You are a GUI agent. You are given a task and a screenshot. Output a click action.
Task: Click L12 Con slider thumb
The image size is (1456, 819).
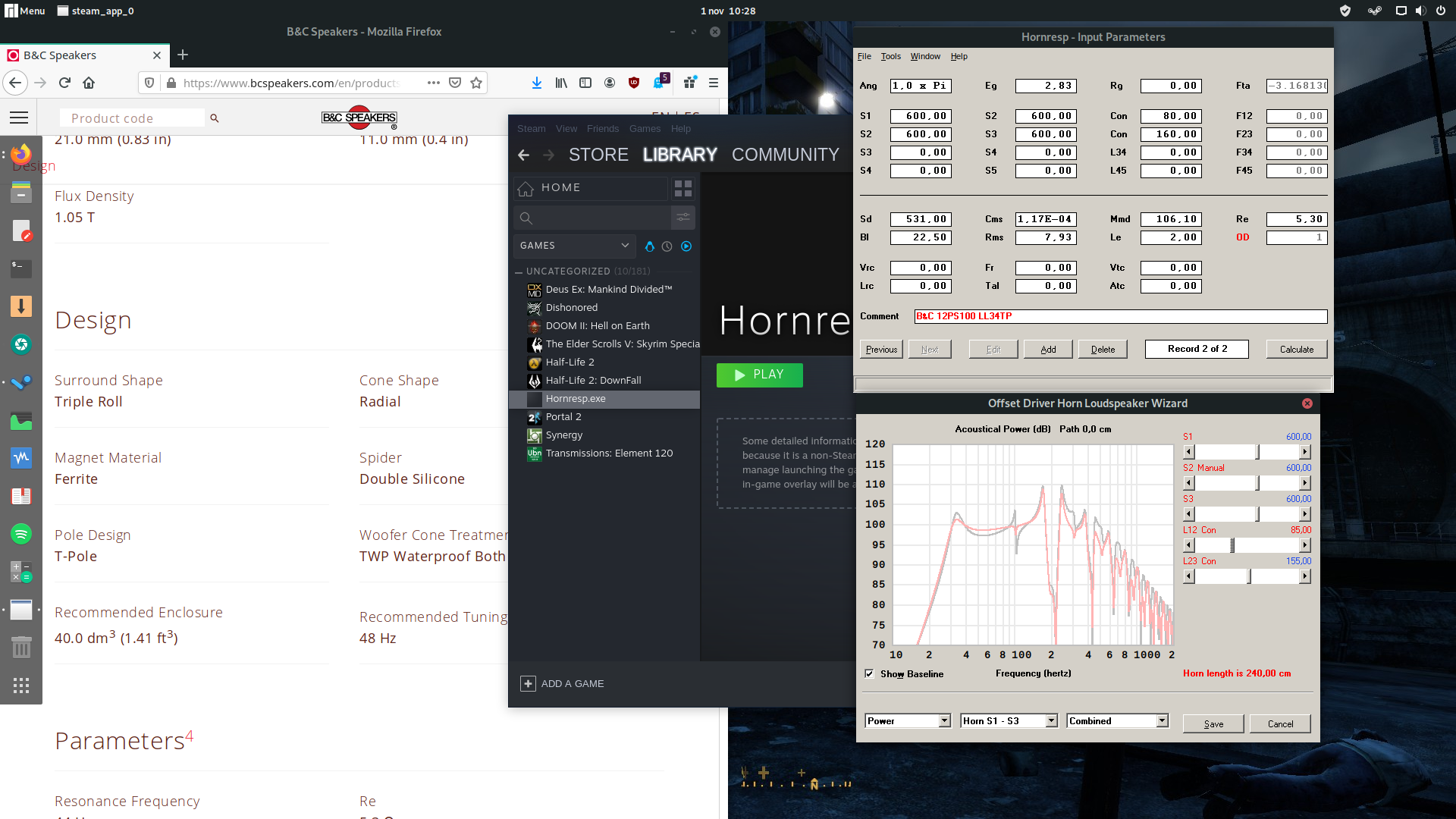tap(1232, 545)
